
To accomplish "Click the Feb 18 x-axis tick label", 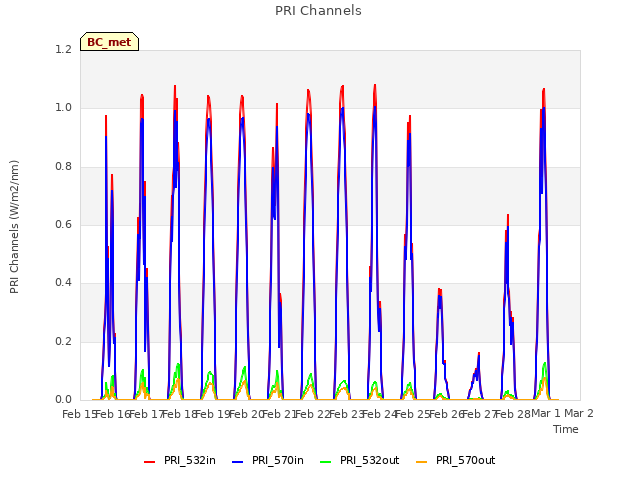I will (x=180, y=414).
